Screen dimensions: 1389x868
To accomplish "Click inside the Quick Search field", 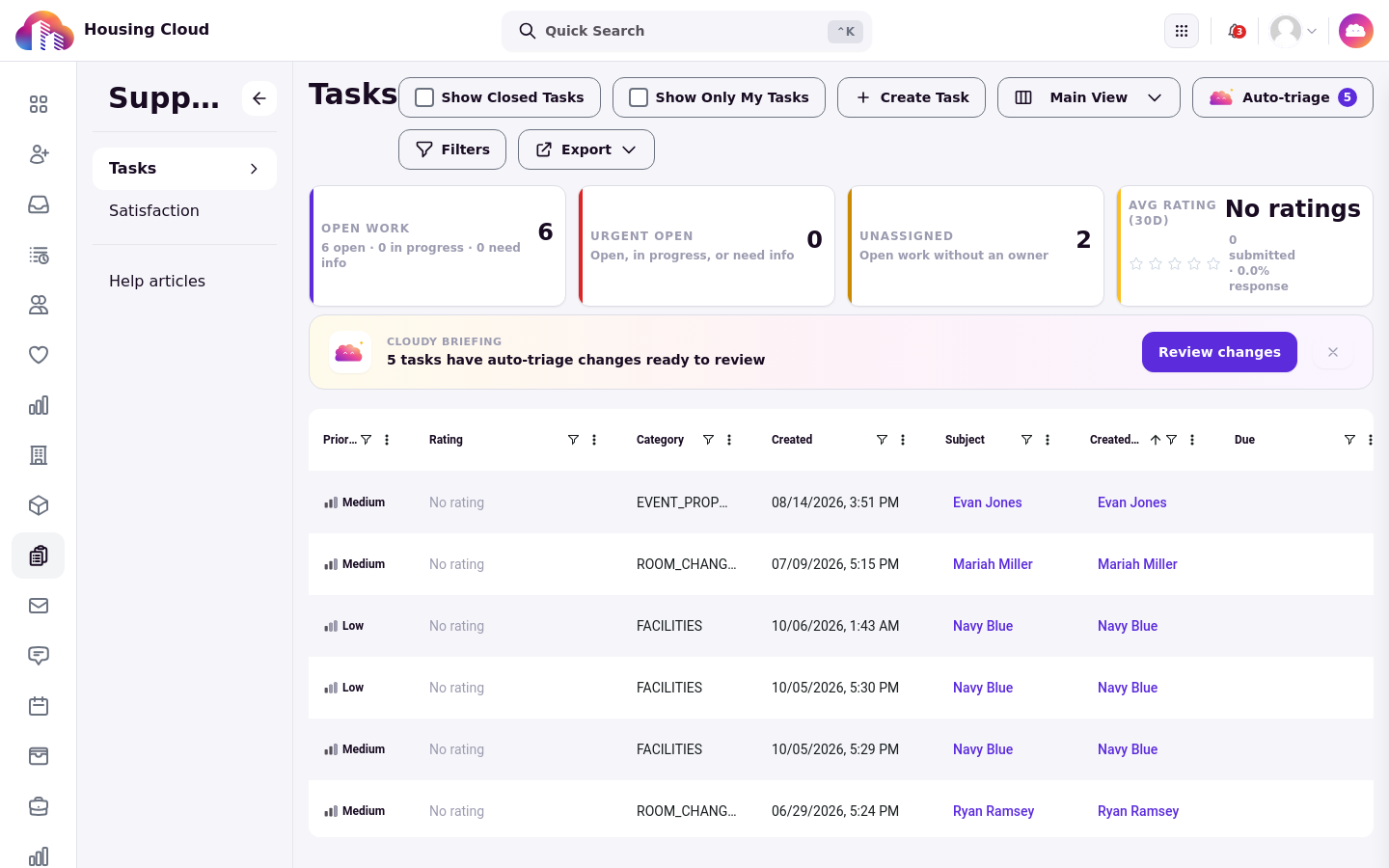I will pos(687,31).
